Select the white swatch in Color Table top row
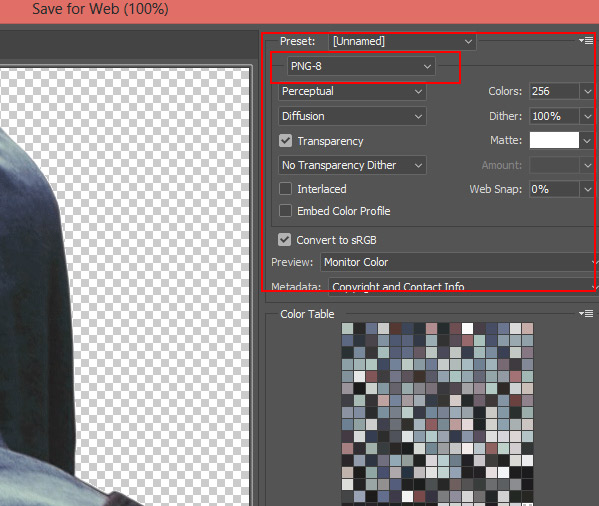The width and height of the screenshot is (599, 506). tap(467, 328)
